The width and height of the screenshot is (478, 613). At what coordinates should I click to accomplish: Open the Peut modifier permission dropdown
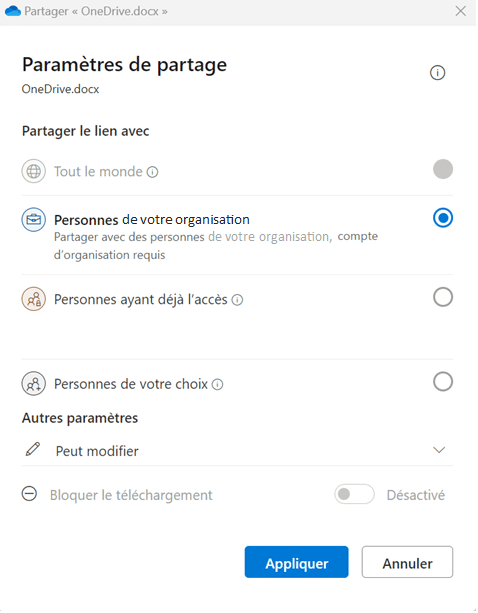(x=237, y=450)
